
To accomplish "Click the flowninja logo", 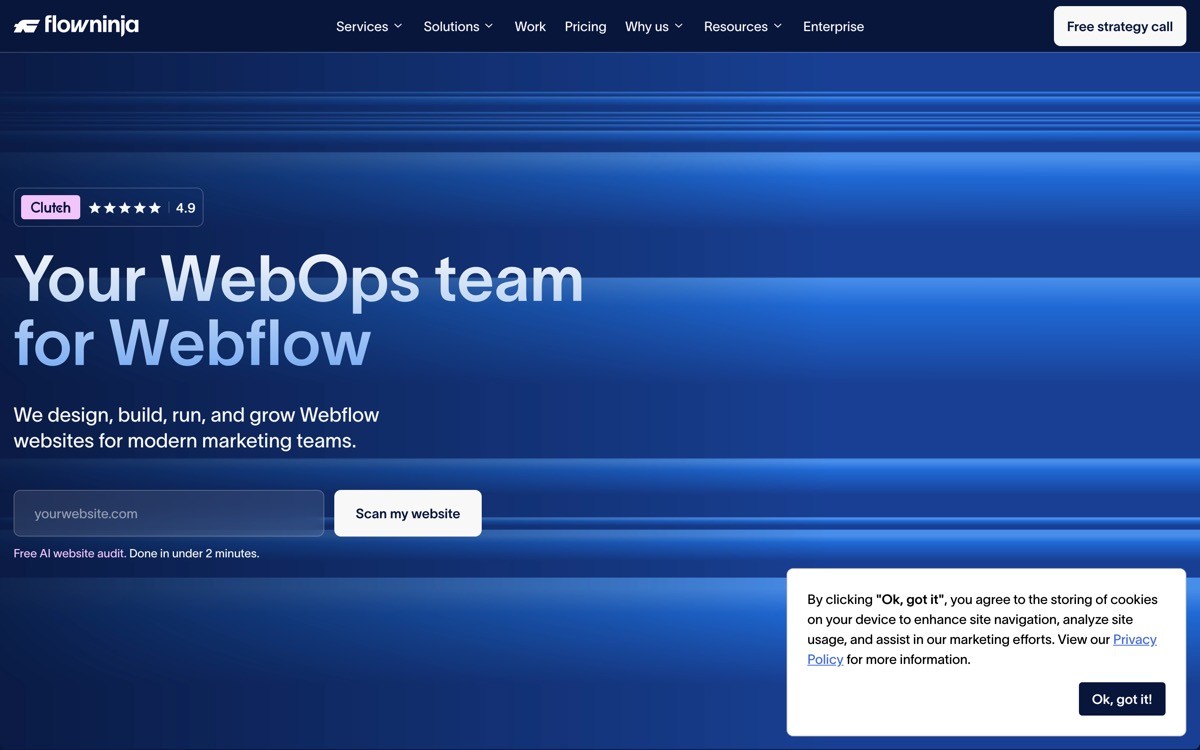I will point(76,26).
